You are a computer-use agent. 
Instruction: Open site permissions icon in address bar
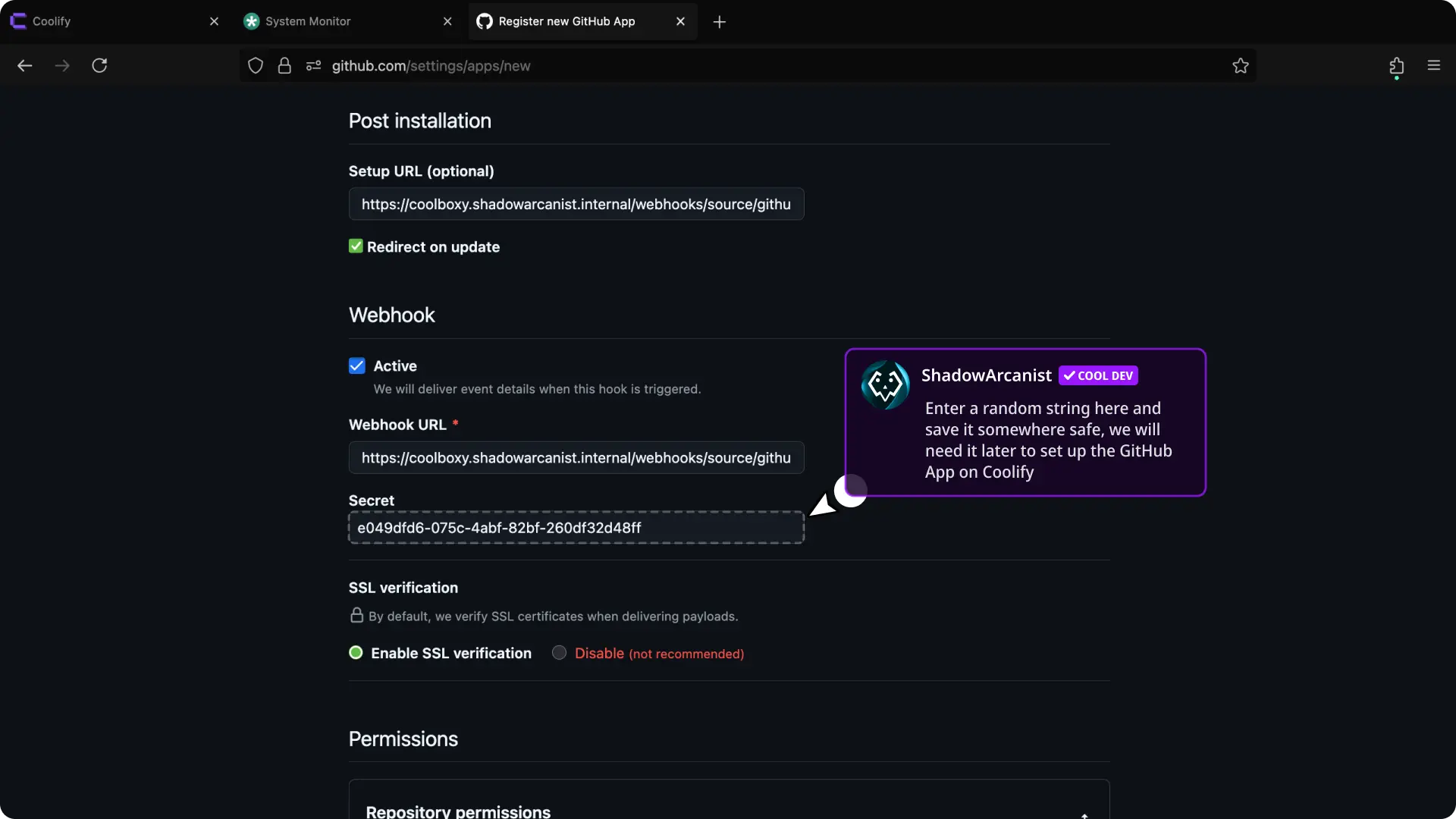(x=313, y=66)
